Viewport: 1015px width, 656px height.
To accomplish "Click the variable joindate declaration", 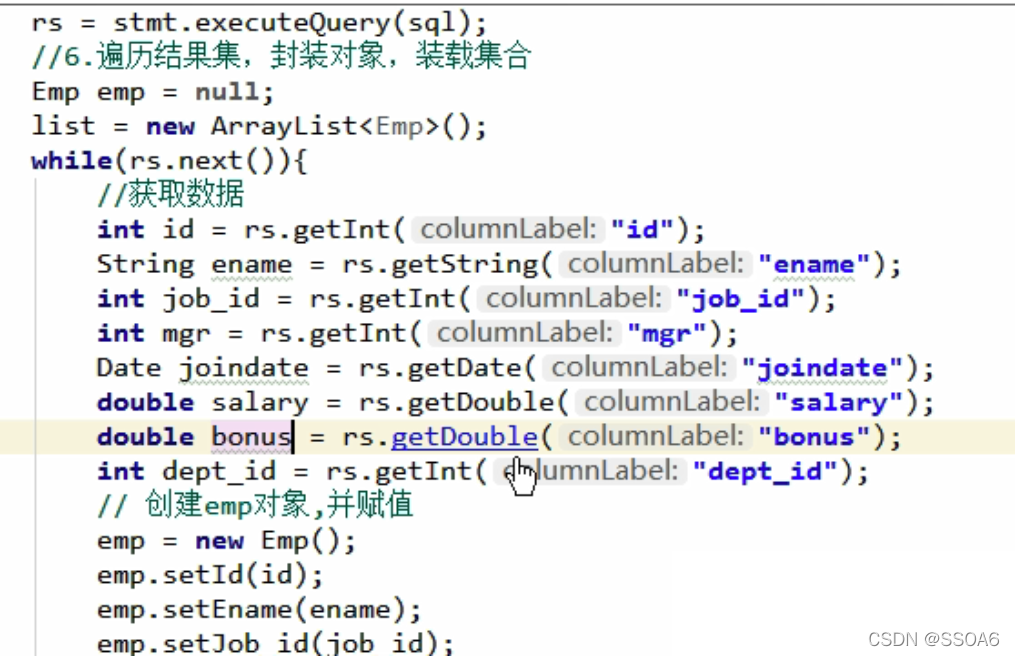I will pyautogui.click(x=244, y=368).
